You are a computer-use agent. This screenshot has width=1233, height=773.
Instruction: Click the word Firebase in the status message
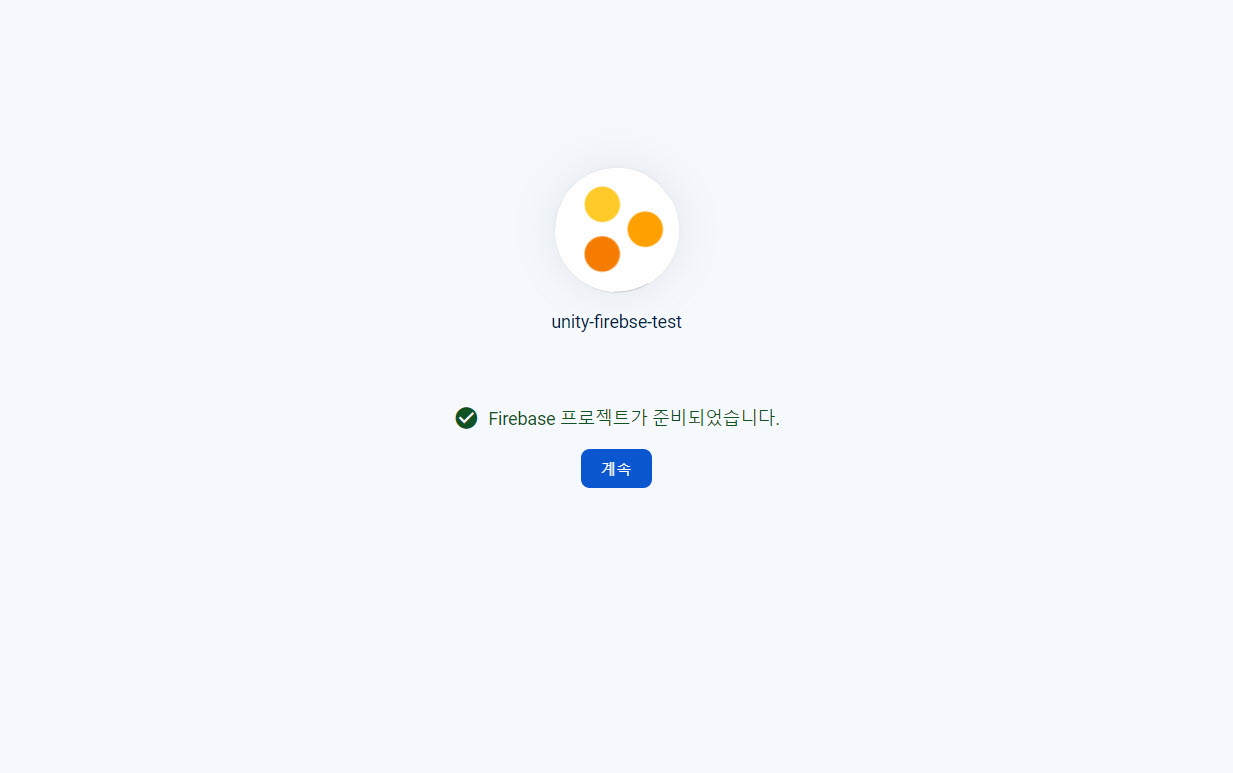[521, 418]
